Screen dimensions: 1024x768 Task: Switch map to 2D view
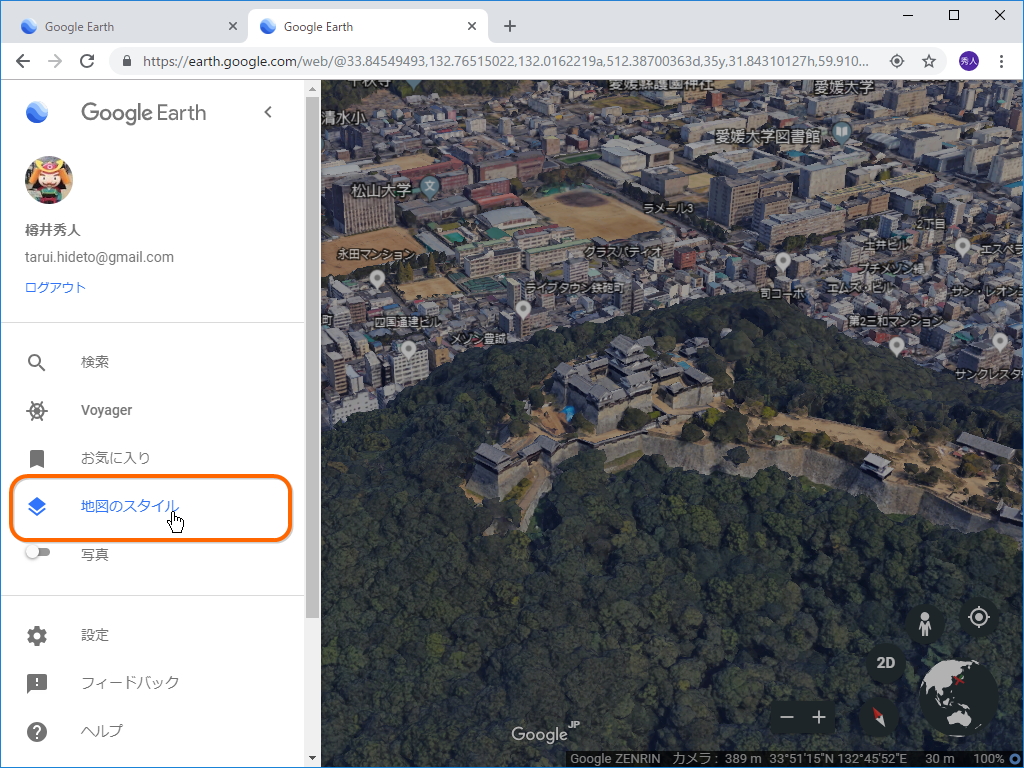886,663
